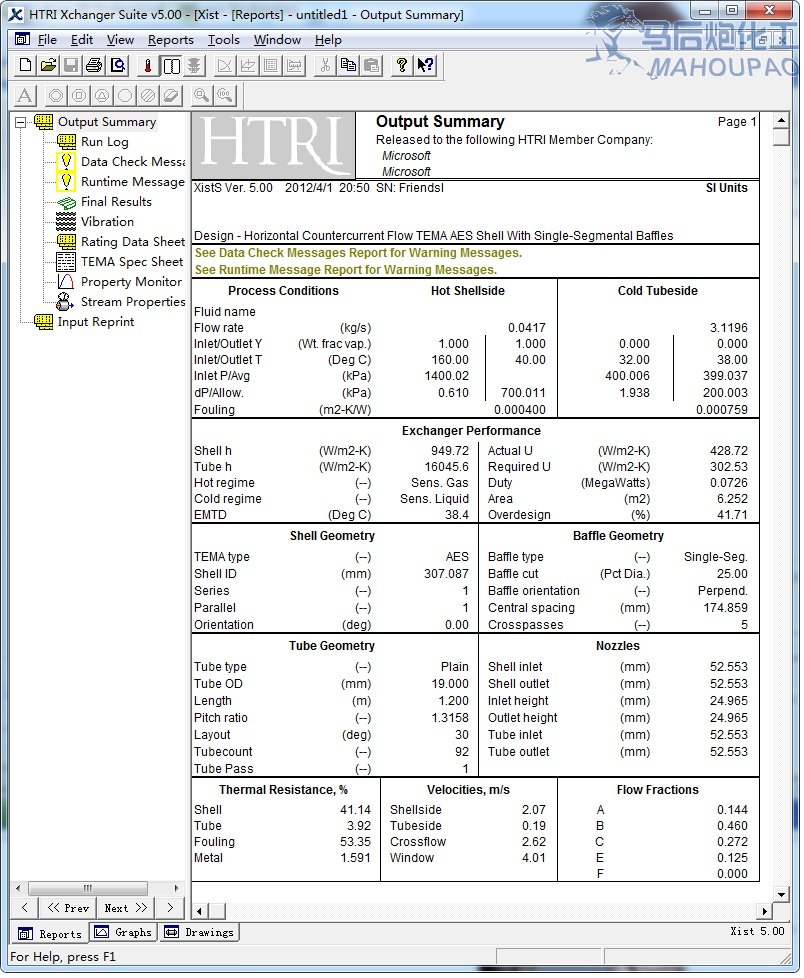804x978 pixels.
Task: Click the thermometer toolbar icon
Action: pyautogui.click(x=148, y=65)
